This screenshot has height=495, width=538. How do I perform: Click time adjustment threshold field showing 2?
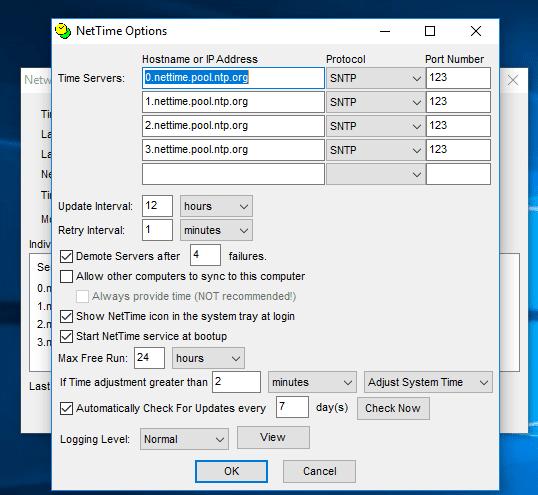click(x=236, y=382)
